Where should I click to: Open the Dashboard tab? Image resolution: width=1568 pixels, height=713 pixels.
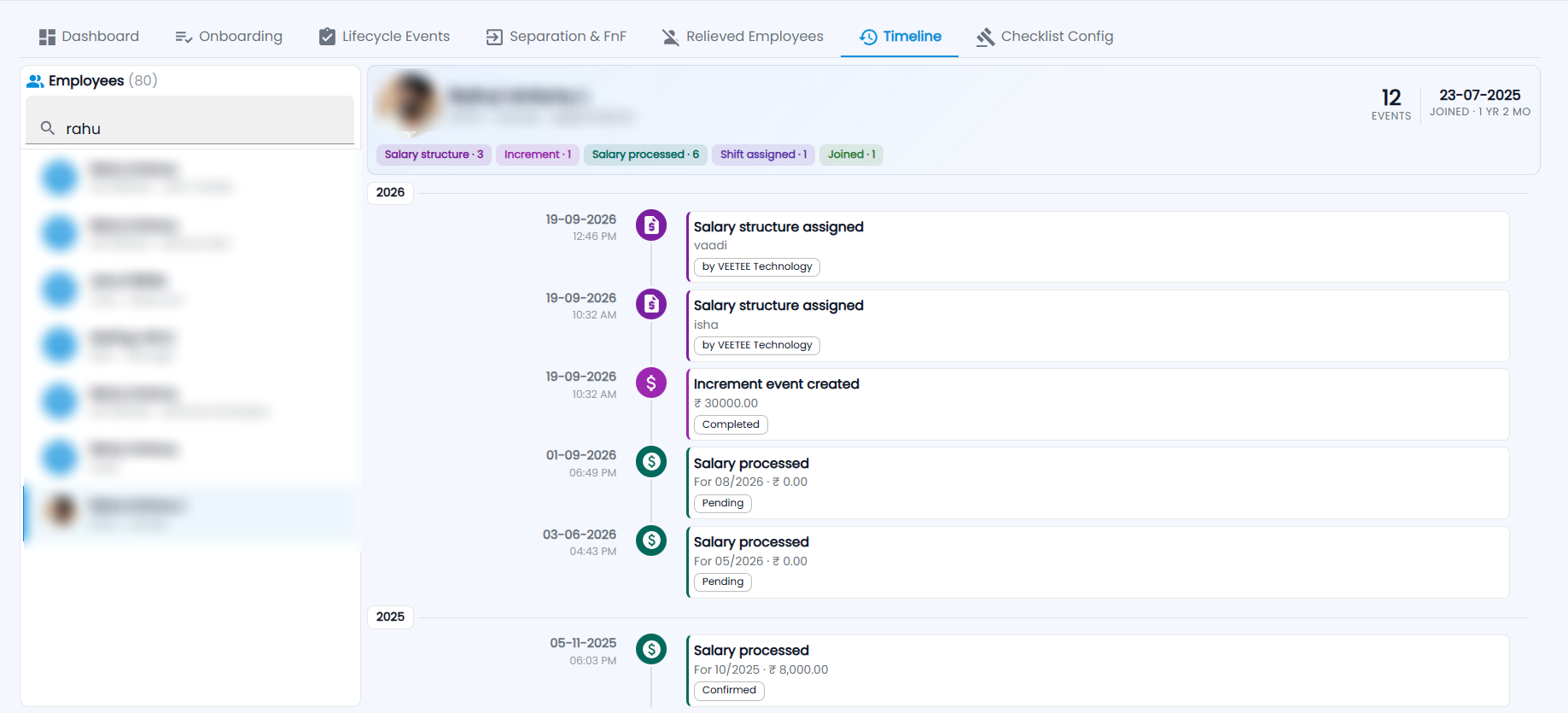click(x=89, y=37)
